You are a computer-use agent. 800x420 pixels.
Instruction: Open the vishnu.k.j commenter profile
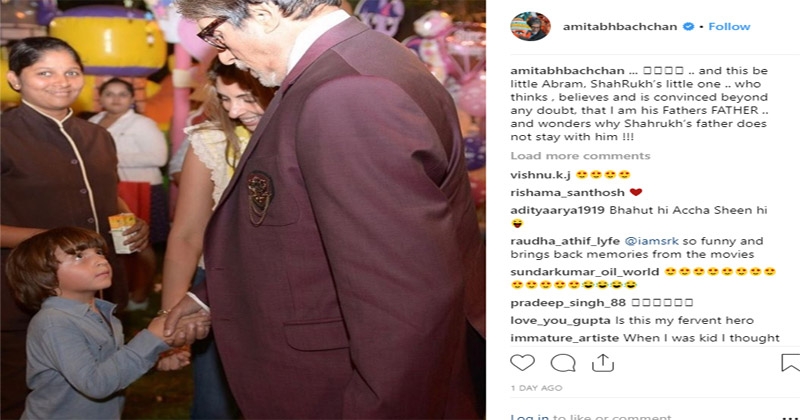540,175
